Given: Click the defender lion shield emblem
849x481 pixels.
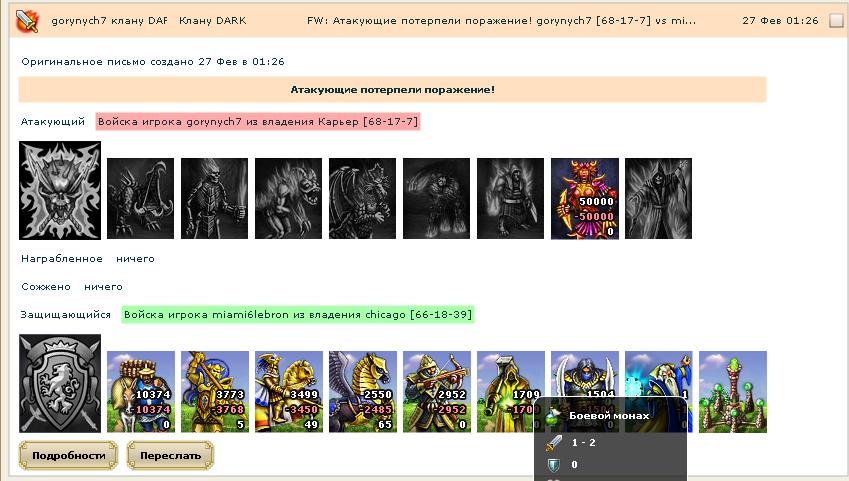Looking at the screenshot, I should point(60,384).
